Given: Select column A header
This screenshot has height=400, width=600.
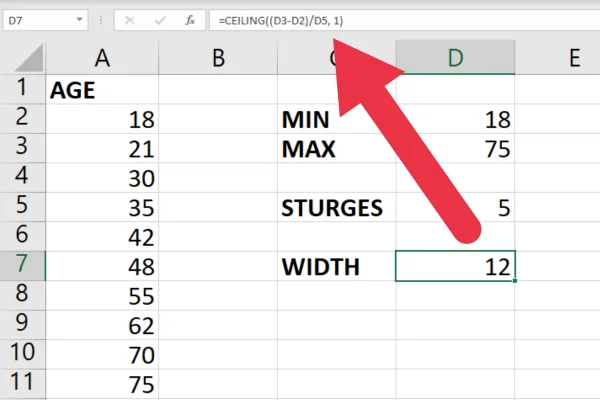Looking at the screenshot, I should [102, 58].
